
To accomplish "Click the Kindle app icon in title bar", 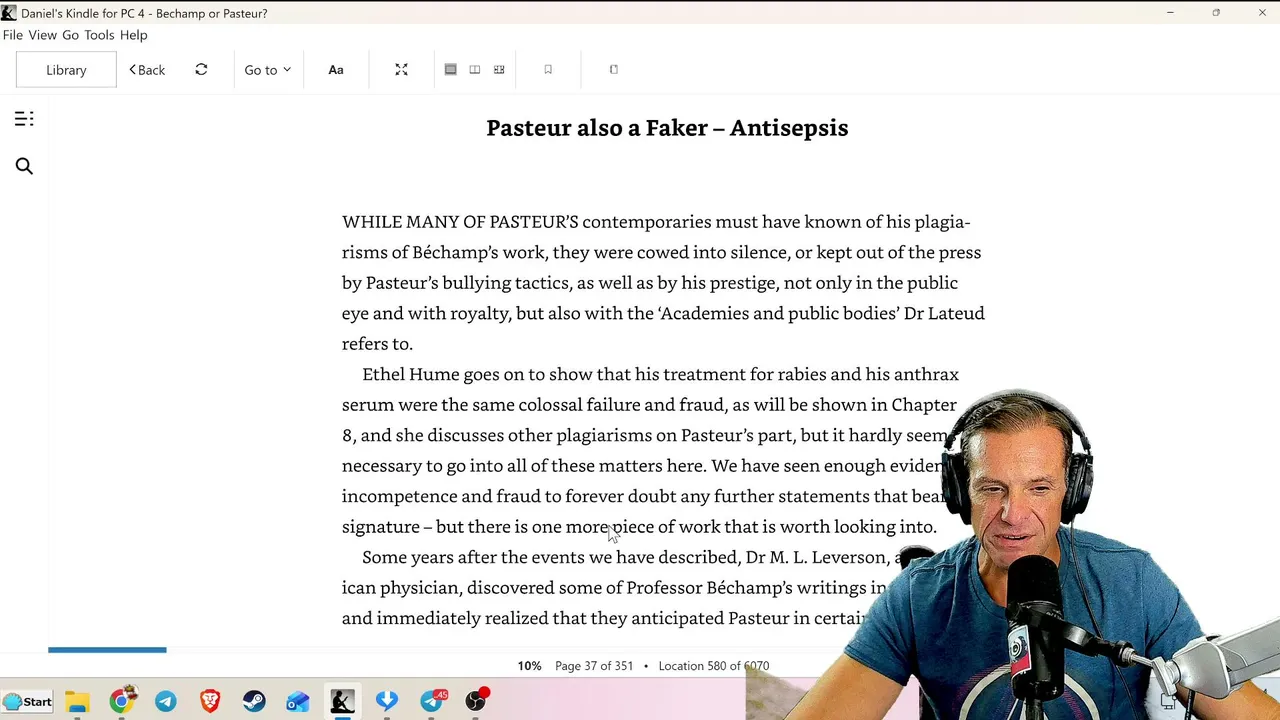I will (x=9, y=13).
